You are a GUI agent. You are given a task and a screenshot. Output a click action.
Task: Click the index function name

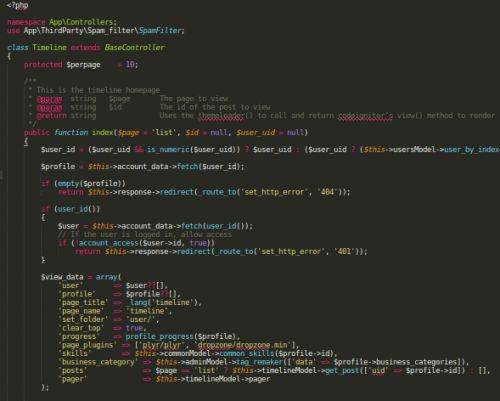(103, 132)
